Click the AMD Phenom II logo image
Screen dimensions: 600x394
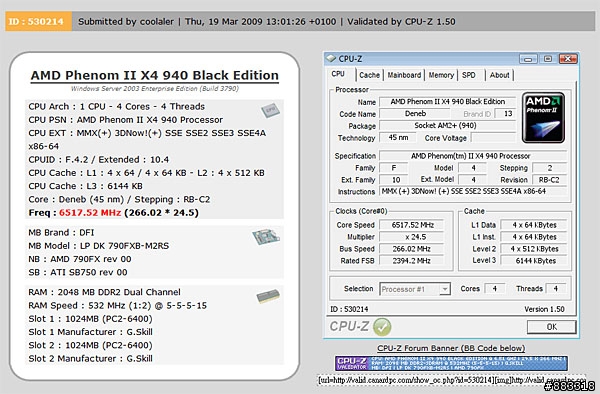click(x=543, y=118)
